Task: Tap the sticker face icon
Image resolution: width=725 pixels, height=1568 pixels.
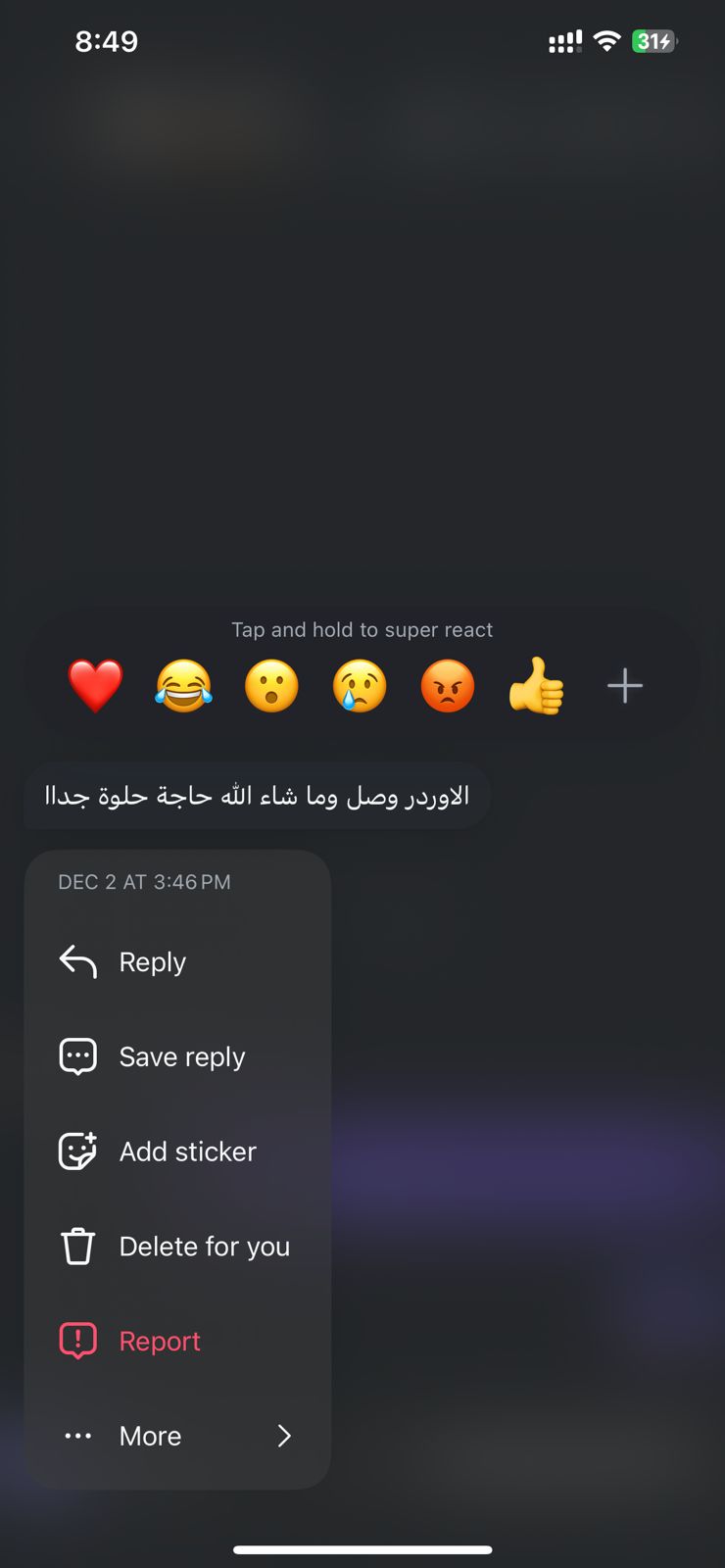Action: [x=78, y=1151]
